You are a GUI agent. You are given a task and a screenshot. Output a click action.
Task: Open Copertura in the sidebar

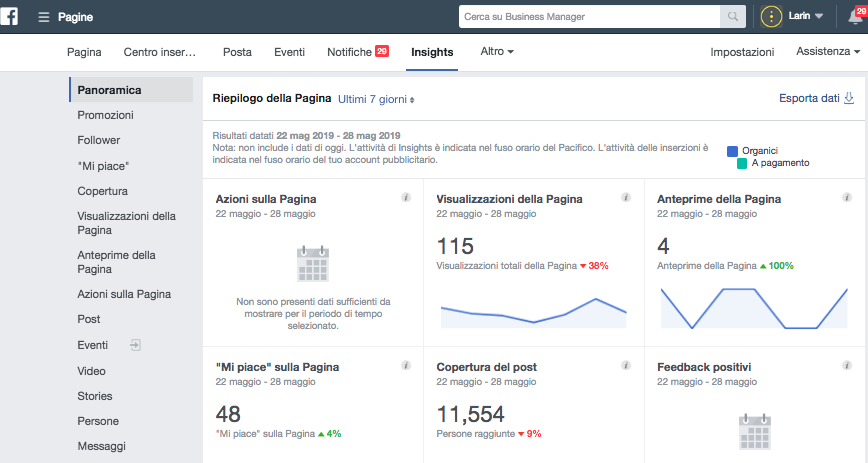click(x=102, y=191)
